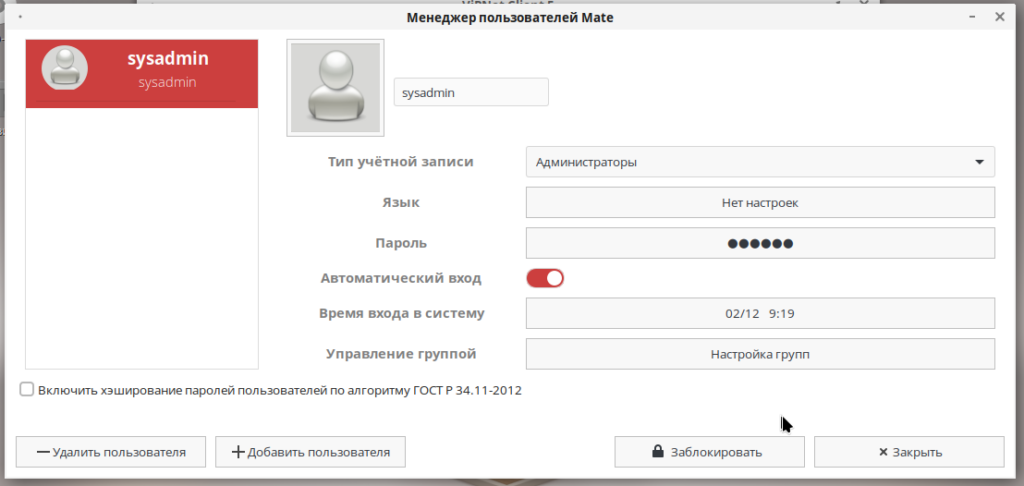Open language setting Нет настроек

(760, 202)
